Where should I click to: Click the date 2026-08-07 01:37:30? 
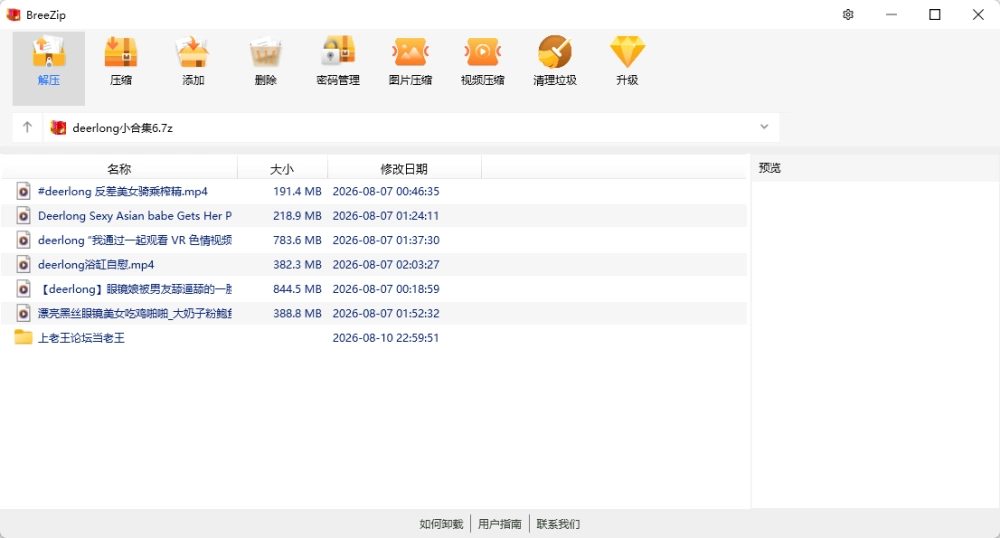pyautogui.click(x=386, y=240)
